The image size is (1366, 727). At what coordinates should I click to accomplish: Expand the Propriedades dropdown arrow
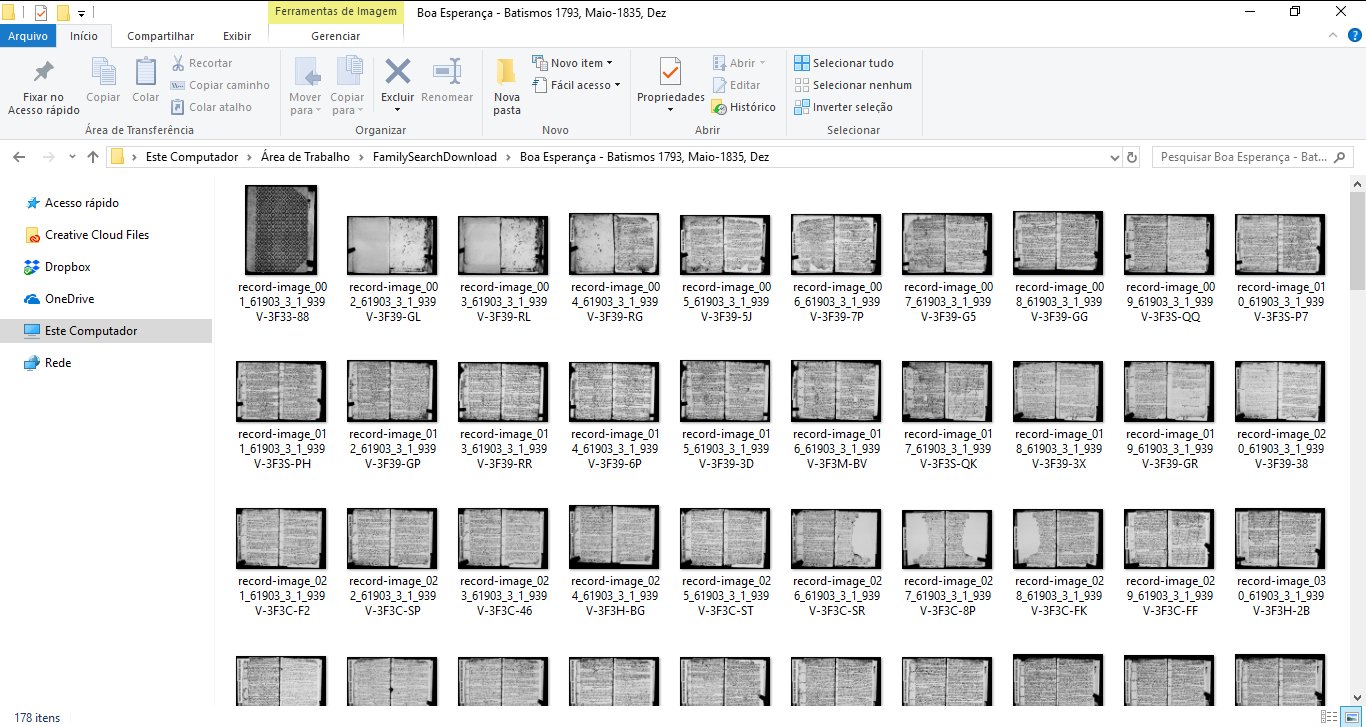tap(670, 109)
